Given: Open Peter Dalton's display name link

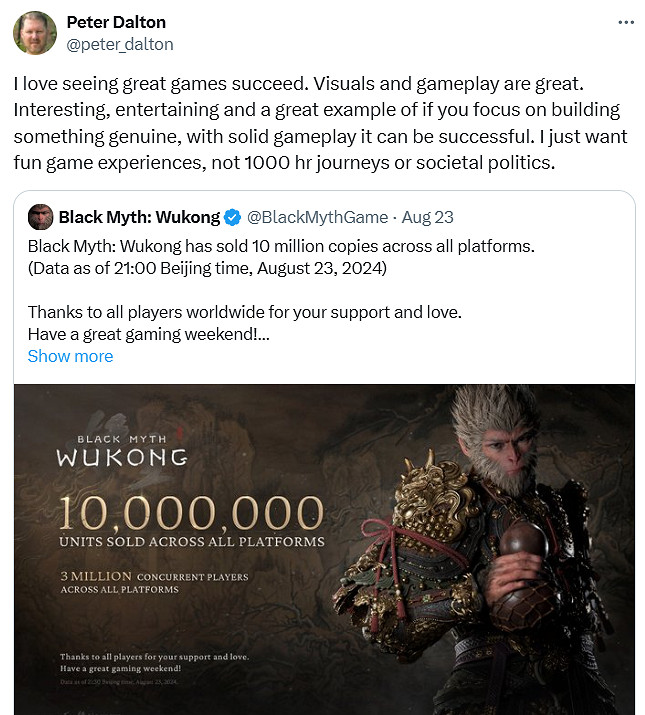Looking at the screenshot, I should (116, 22).
